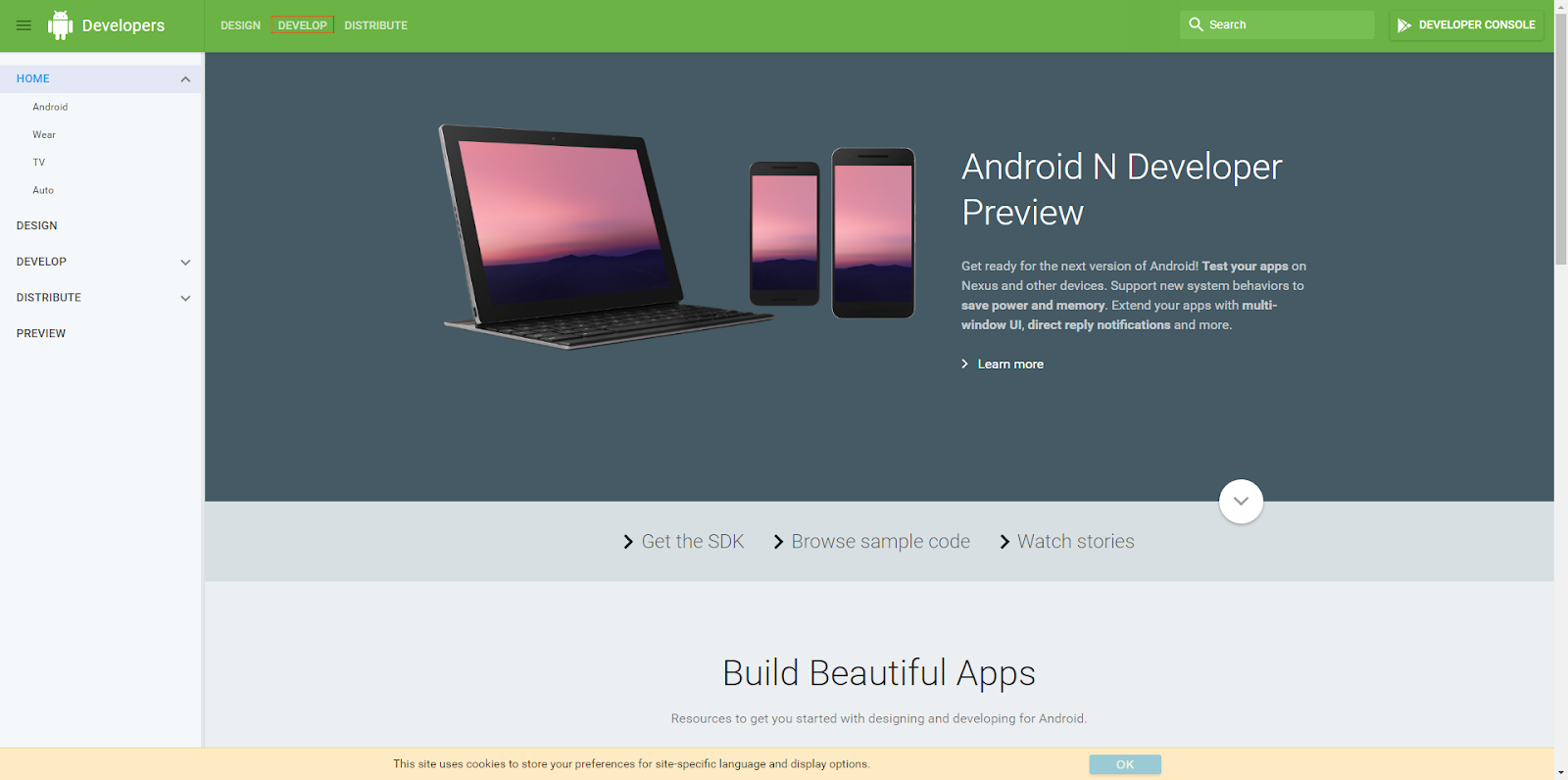
Task: Collapse the HOME section in sidebar
Action: point(185,79)
